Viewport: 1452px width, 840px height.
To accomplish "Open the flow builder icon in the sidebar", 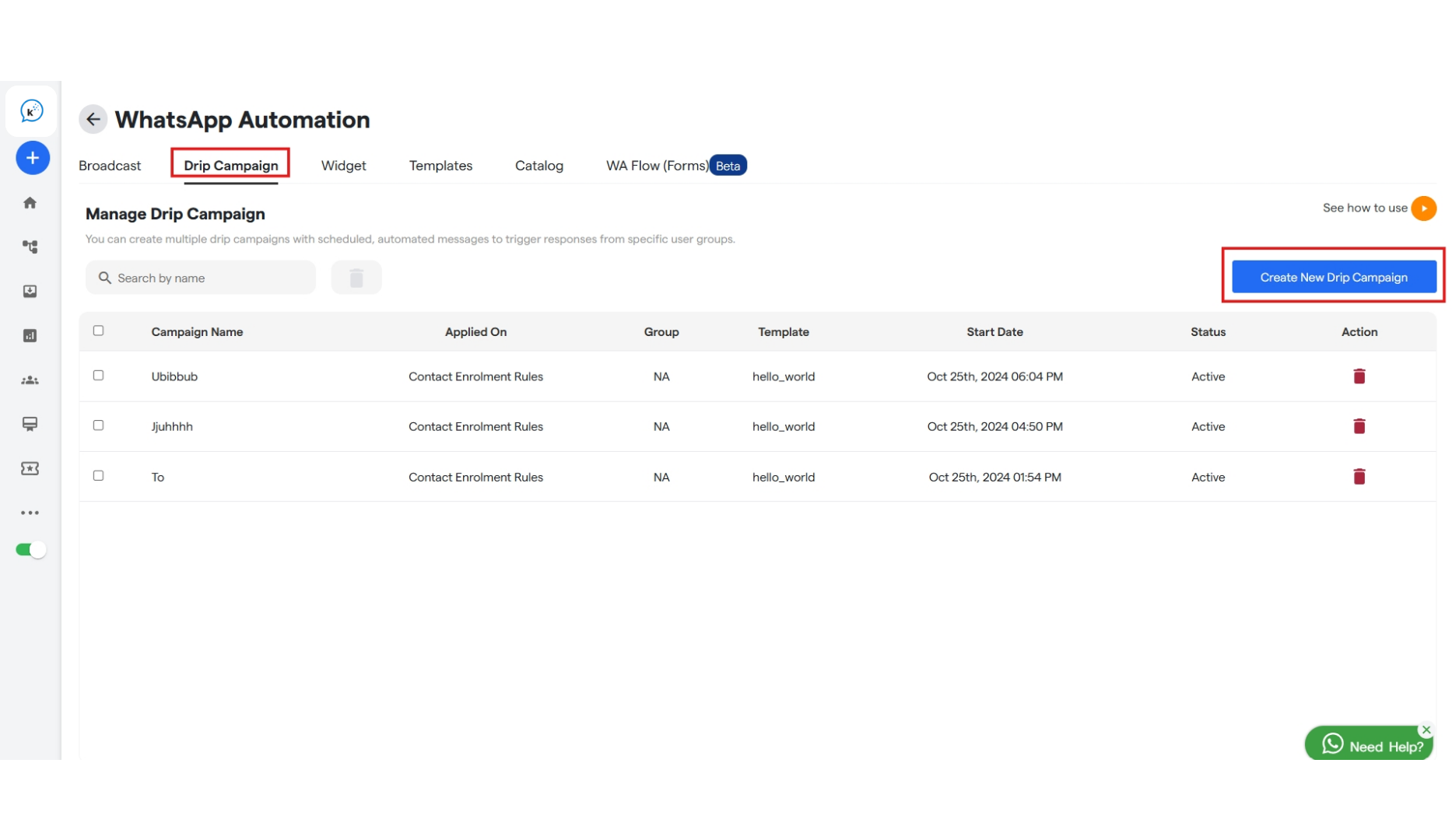I will [30, 247].
